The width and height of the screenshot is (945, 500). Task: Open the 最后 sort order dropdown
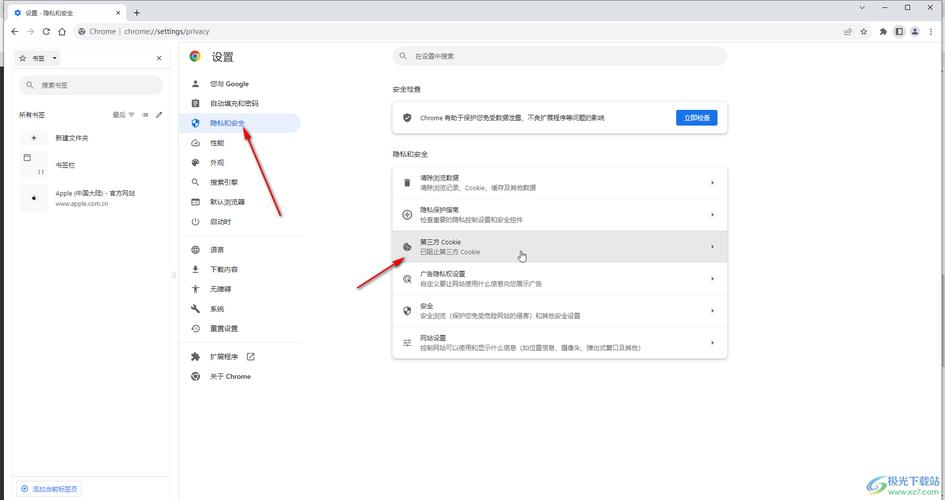(124, 114)
